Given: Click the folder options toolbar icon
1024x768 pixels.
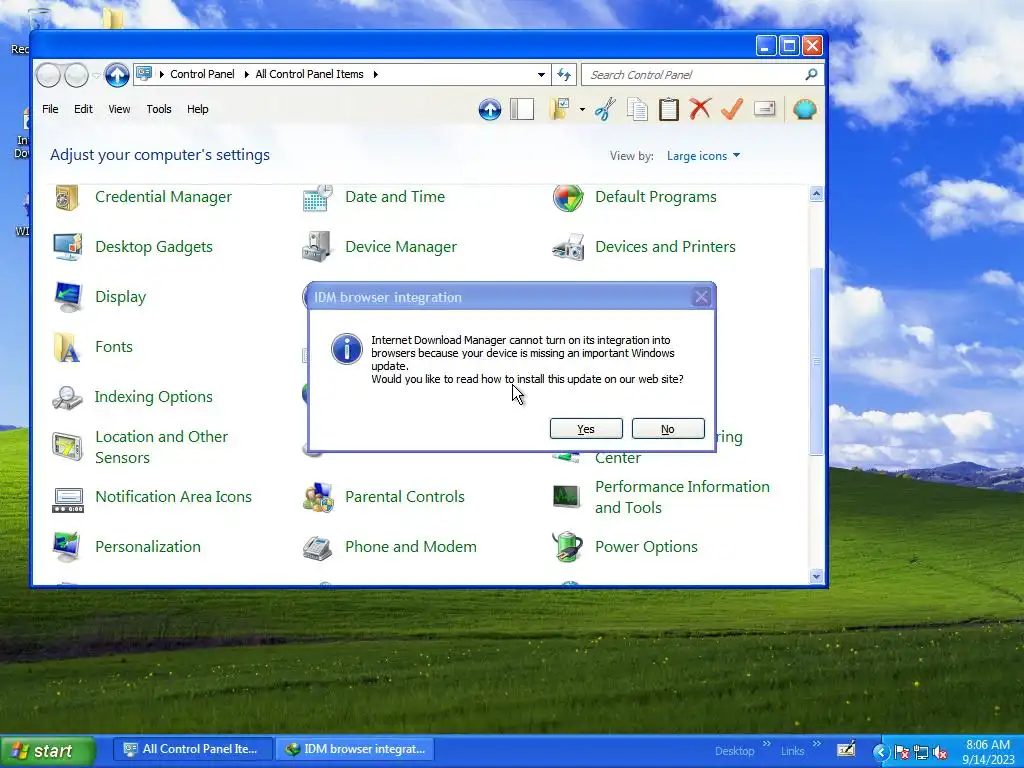Looking at the screenshot, I should coord(560,109).
